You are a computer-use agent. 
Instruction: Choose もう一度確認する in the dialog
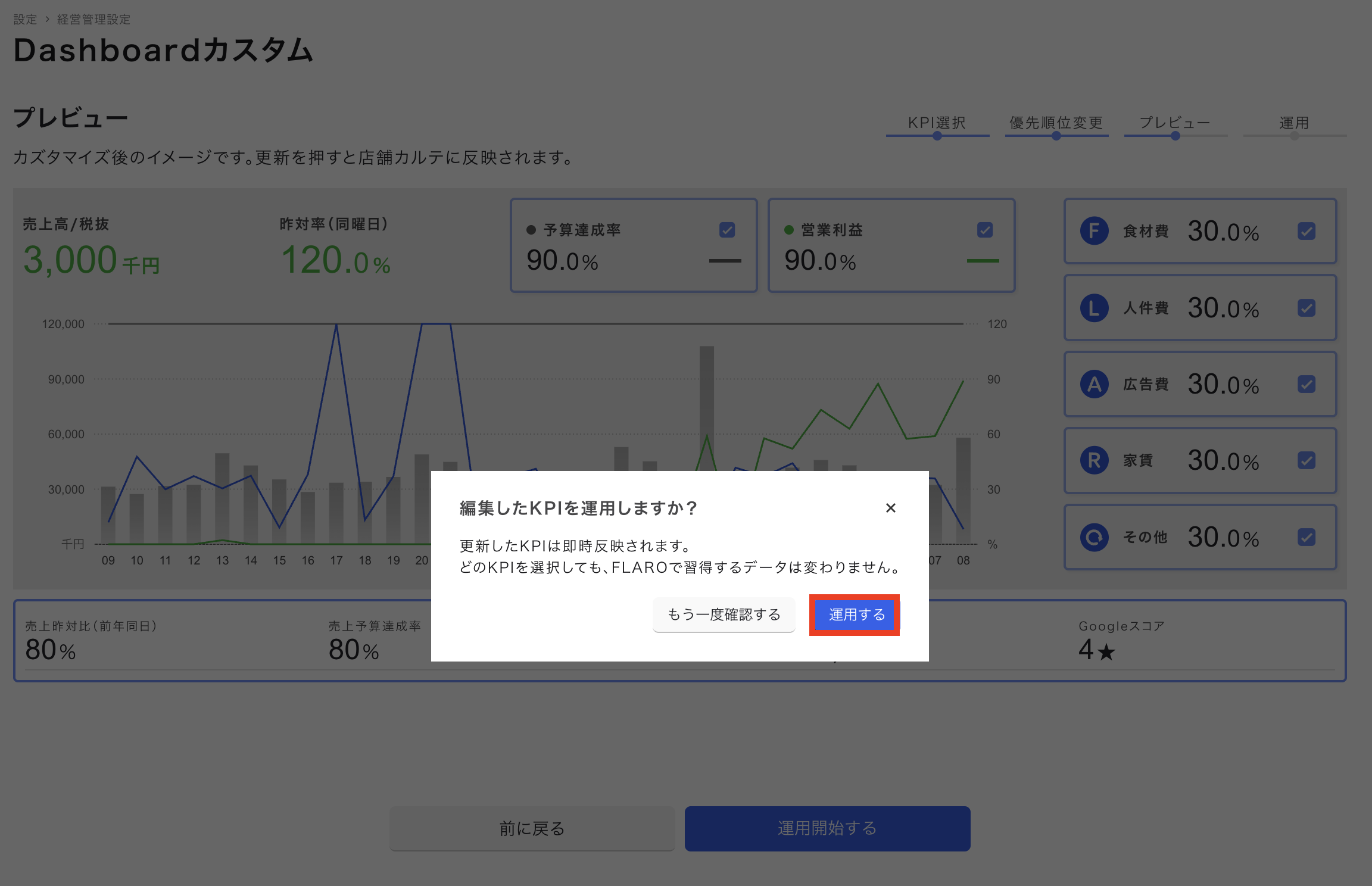tap(724, 614)
